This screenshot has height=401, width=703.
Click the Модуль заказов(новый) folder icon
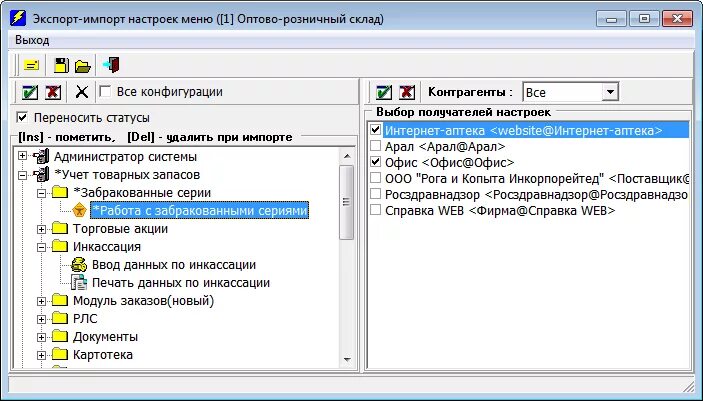coord(60,301)
